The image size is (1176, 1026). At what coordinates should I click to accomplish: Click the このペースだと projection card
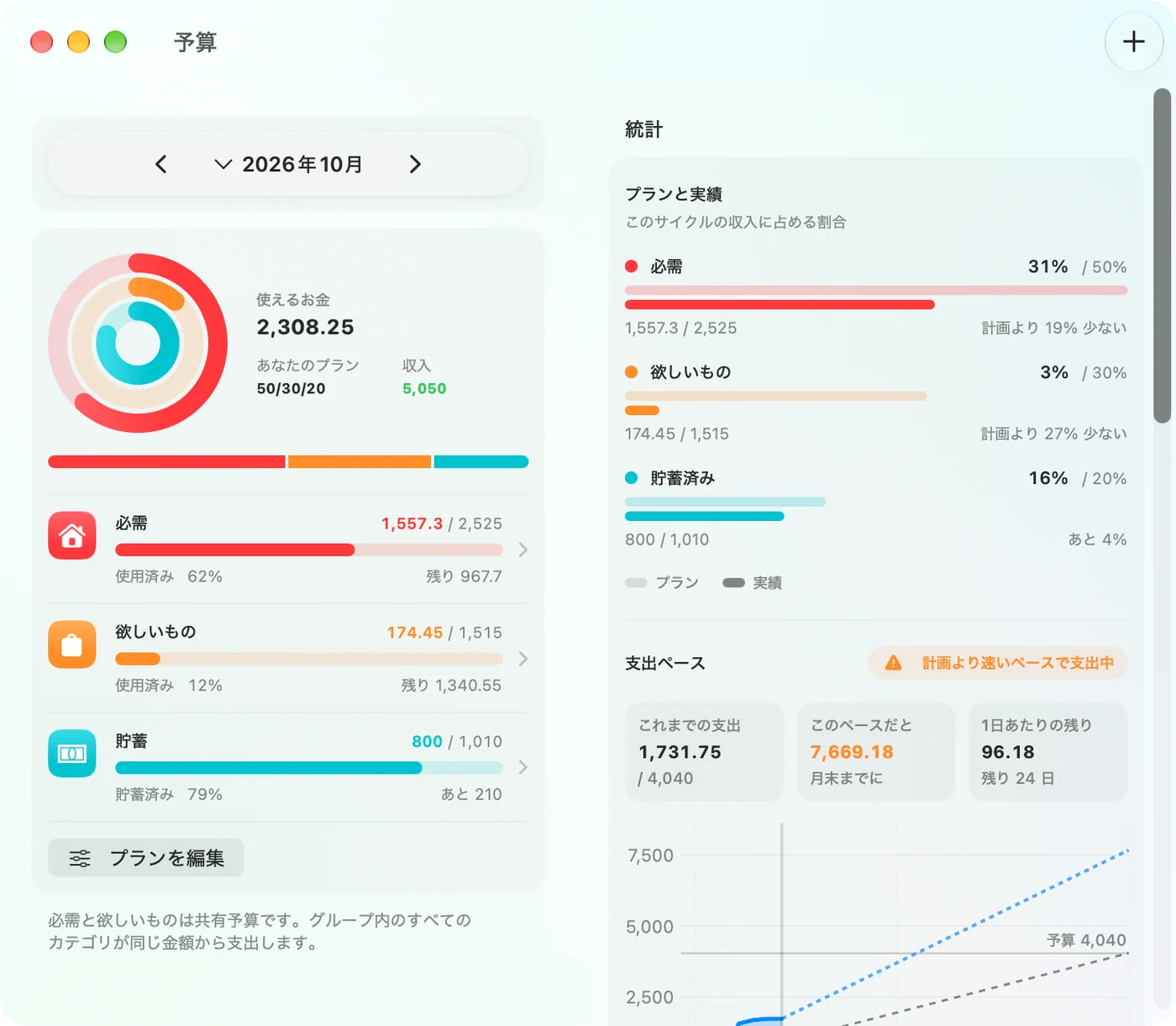pos(876,751)
